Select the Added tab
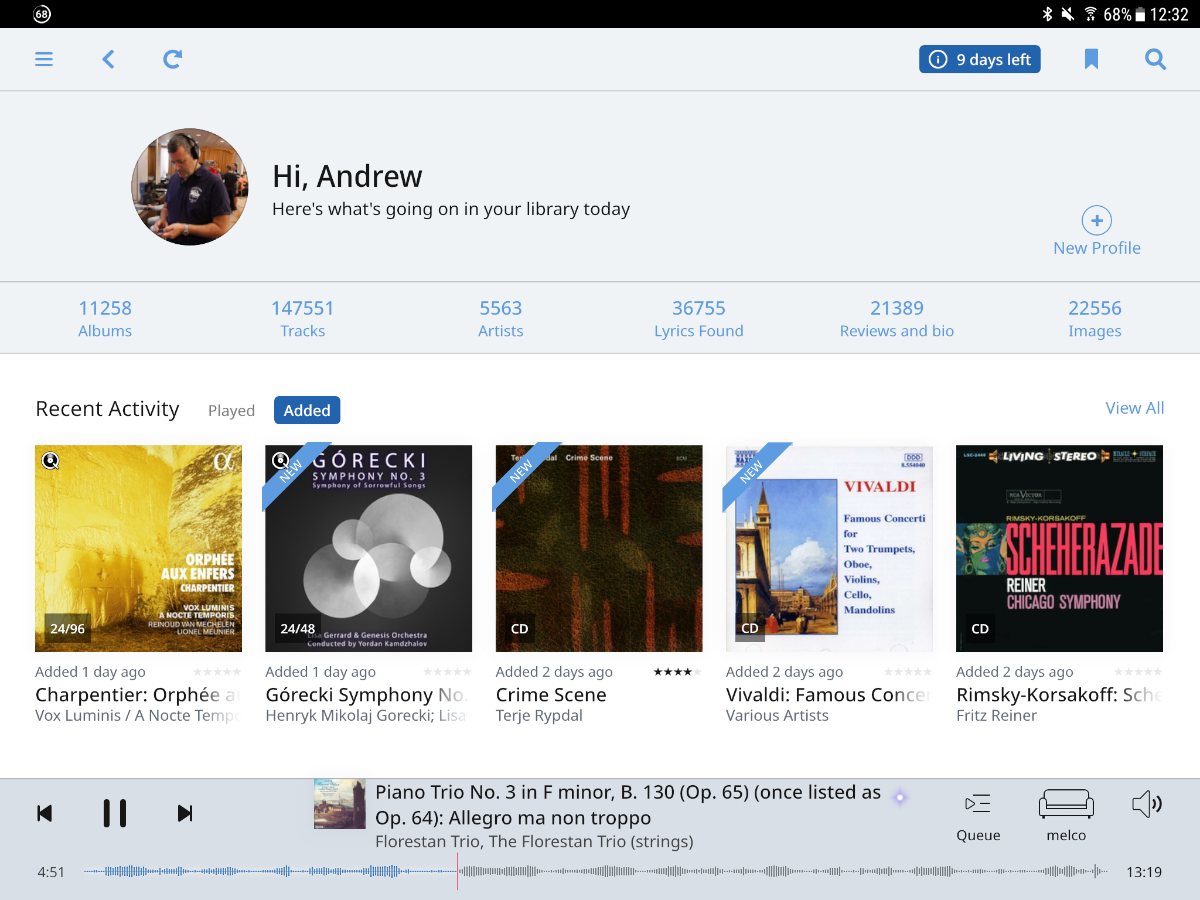 pos(306,410)
